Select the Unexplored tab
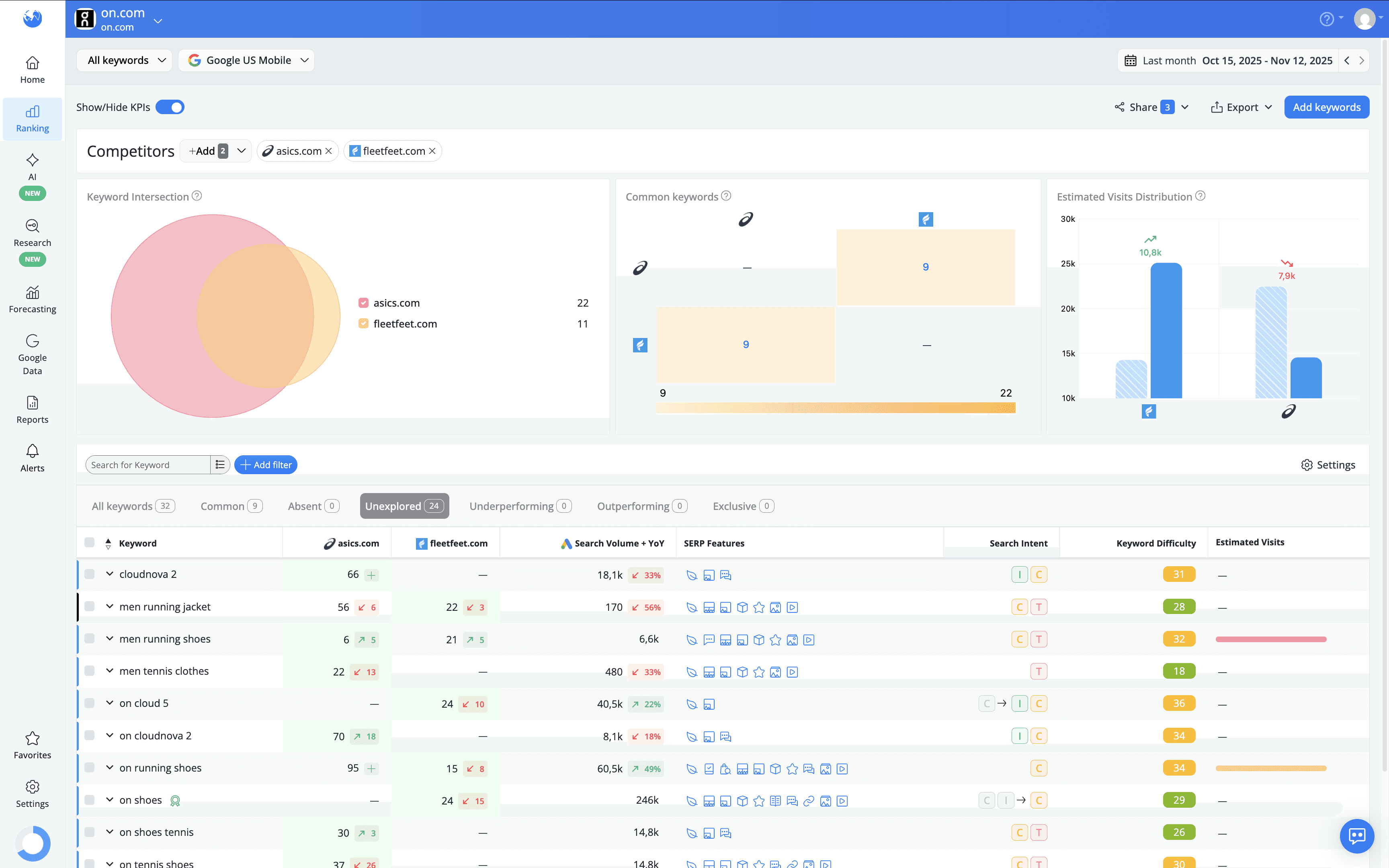Screen dimensions: 1389x868 pyautogui.click(x=404, y=506)
